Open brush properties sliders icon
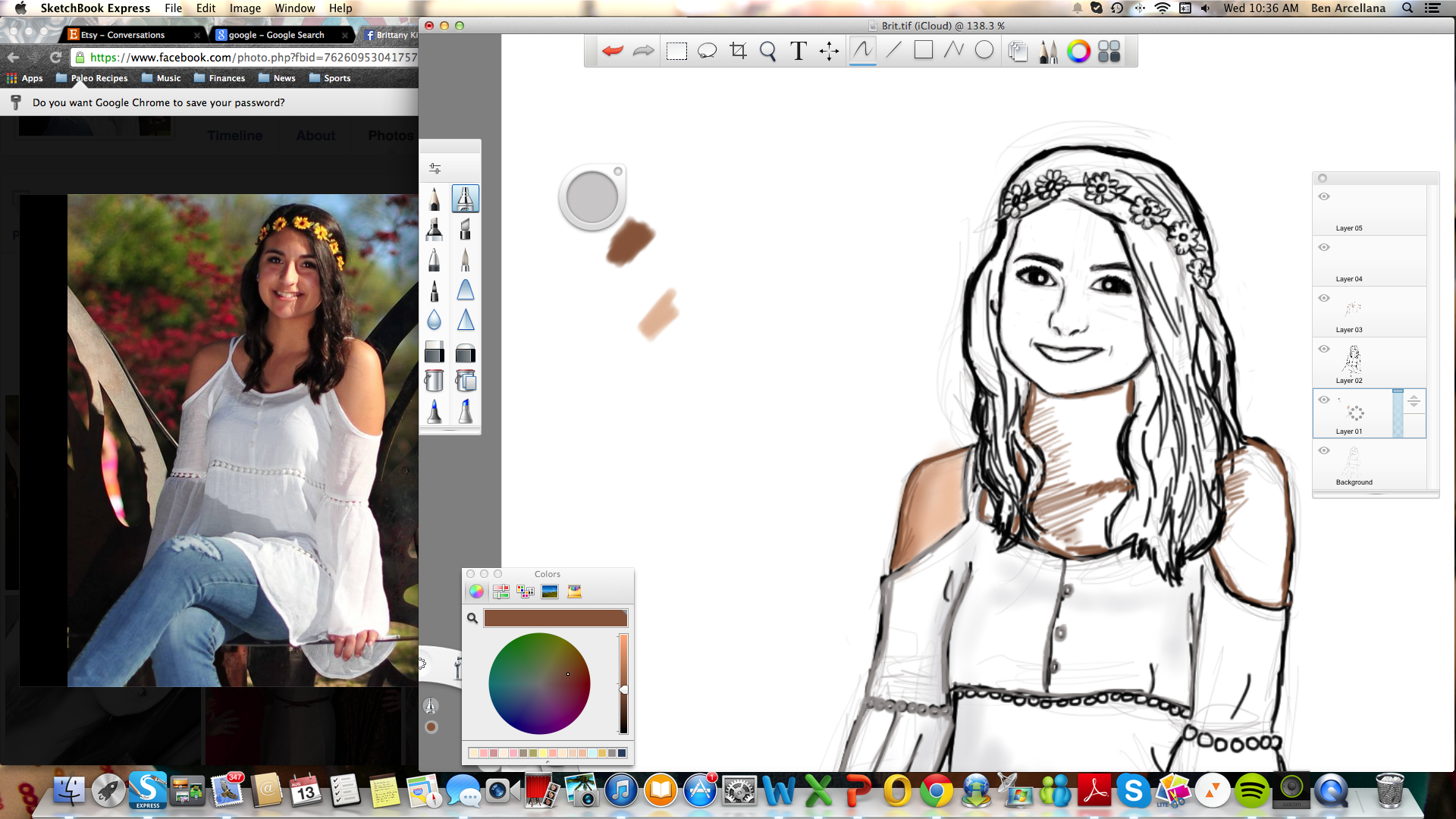The image size is (1456, 819). 435,168
